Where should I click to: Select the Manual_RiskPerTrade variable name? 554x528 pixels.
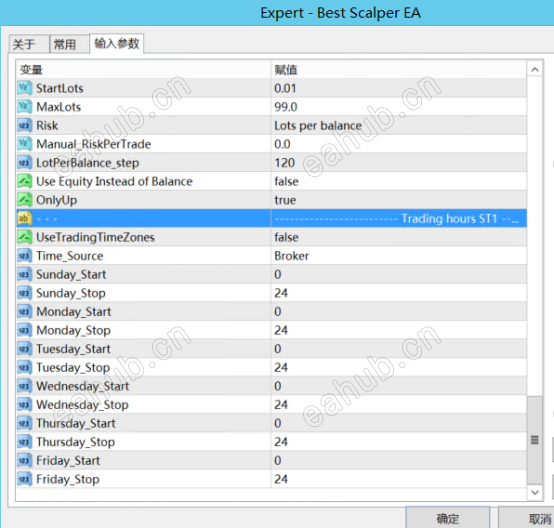coord(94,144)
